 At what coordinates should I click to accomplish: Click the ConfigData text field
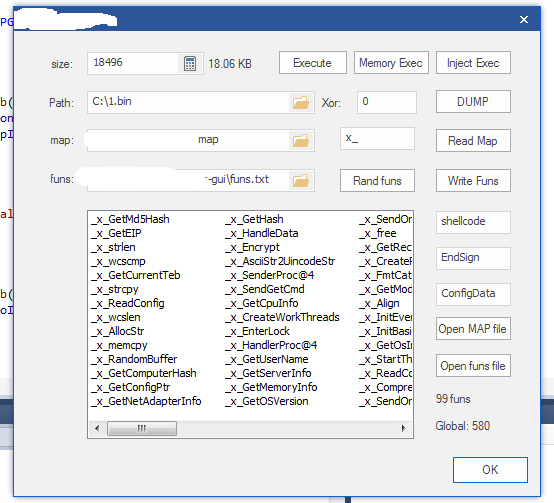point(473,294)
